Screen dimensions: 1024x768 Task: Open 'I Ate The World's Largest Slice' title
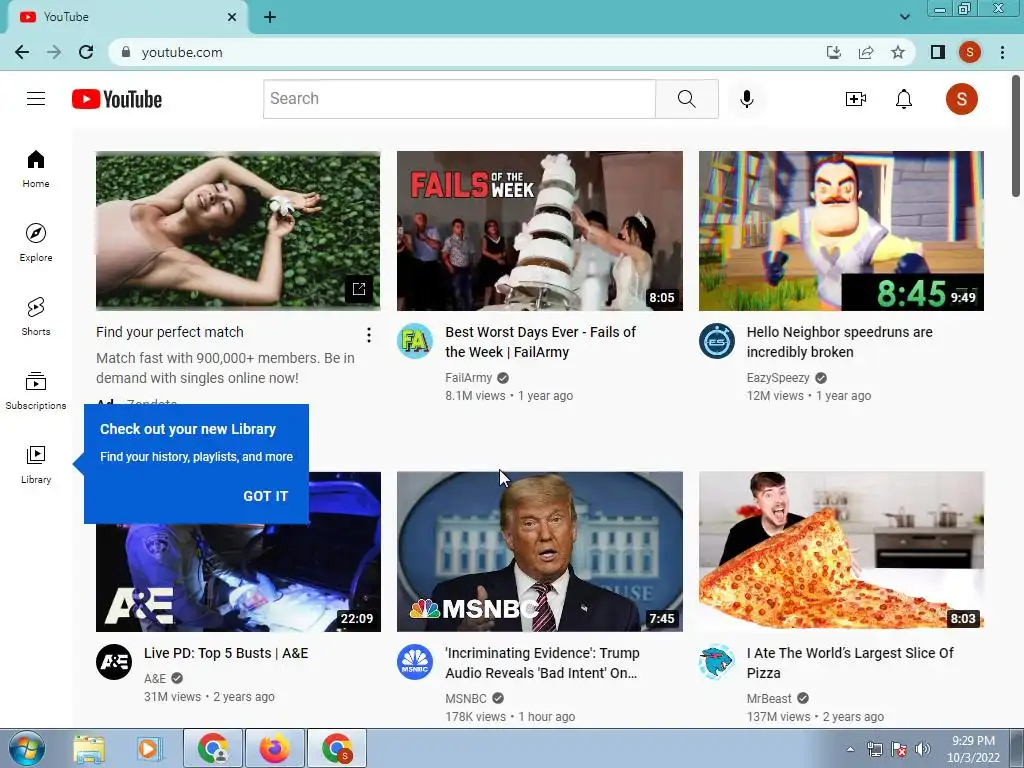pyautogui.click(x=850, y=663)
